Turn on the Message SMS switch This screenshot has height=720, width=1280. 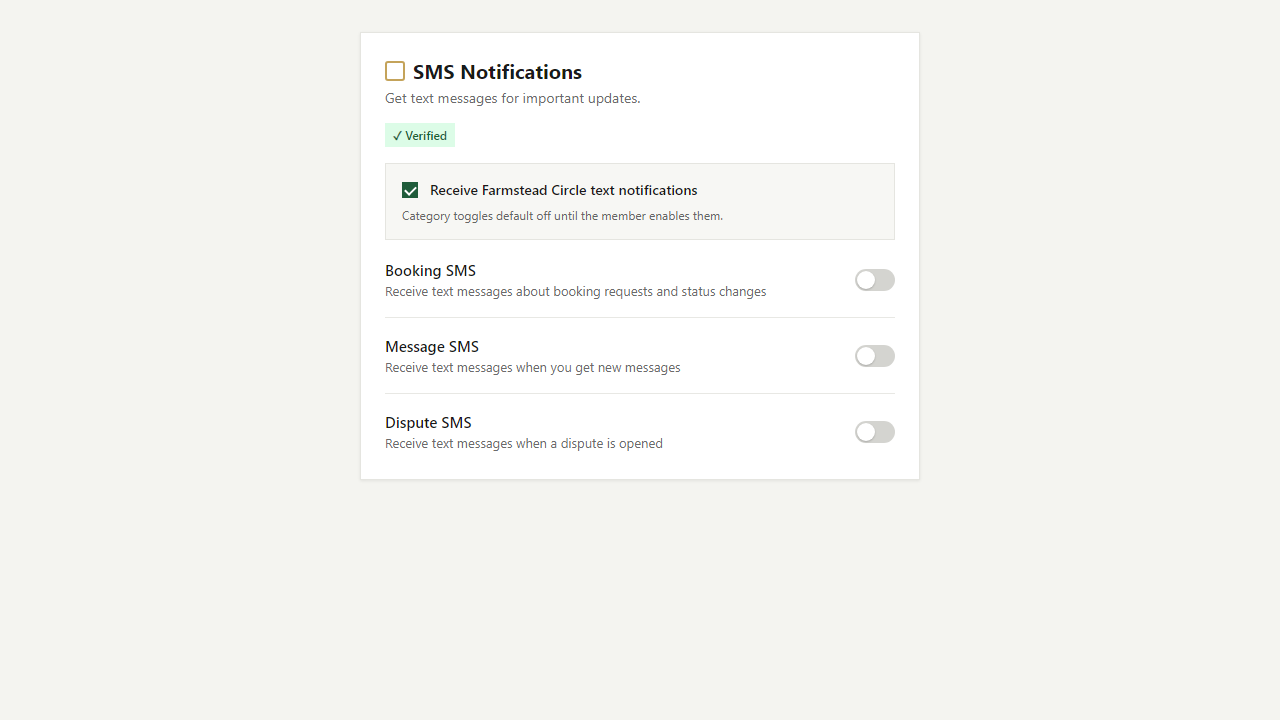point(875,356)
